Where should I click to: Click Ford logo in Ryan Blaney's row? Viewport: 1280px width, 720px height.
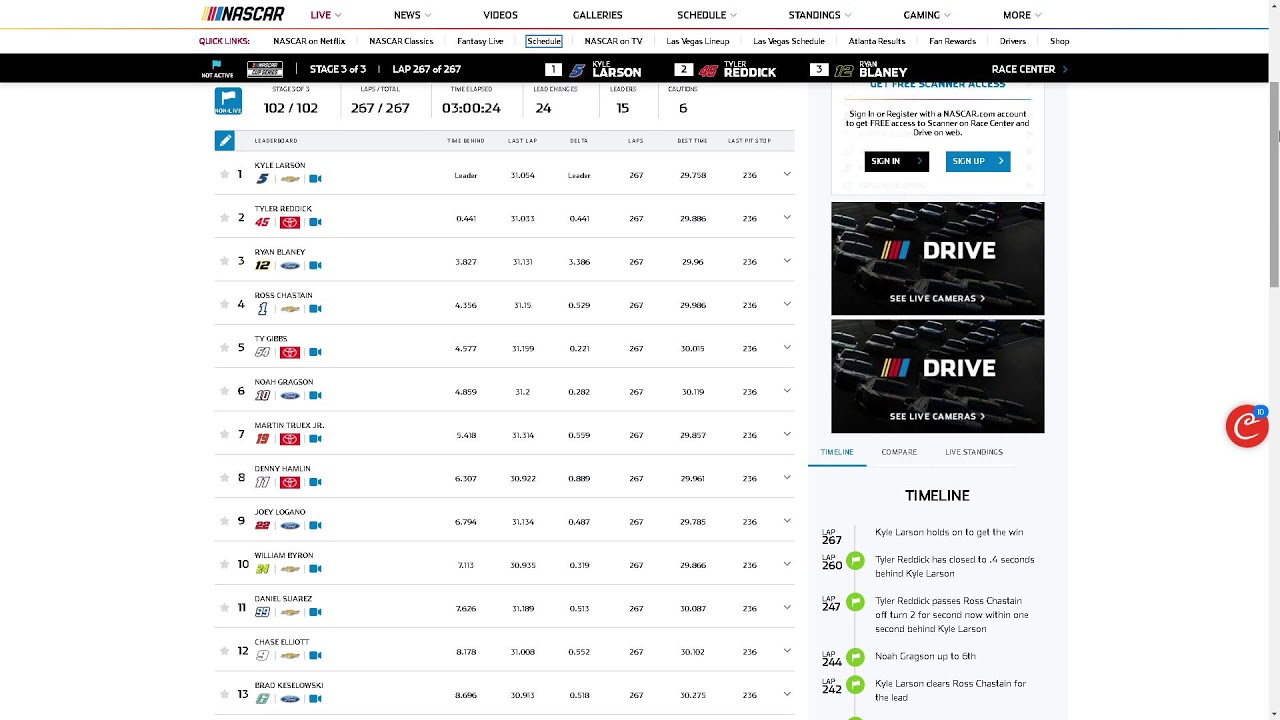[290, 265]
